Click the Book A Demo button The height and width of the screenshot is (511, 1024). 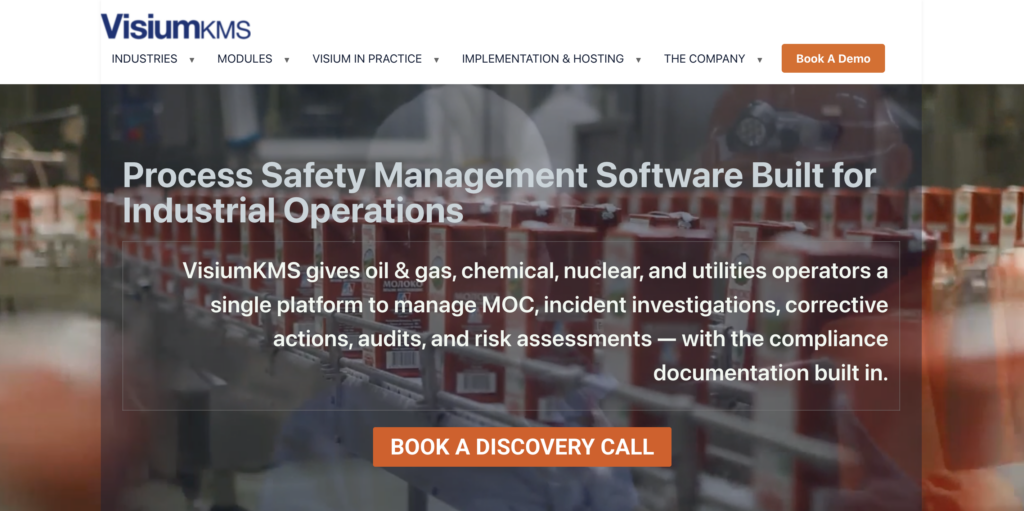[x=833, y=58]
